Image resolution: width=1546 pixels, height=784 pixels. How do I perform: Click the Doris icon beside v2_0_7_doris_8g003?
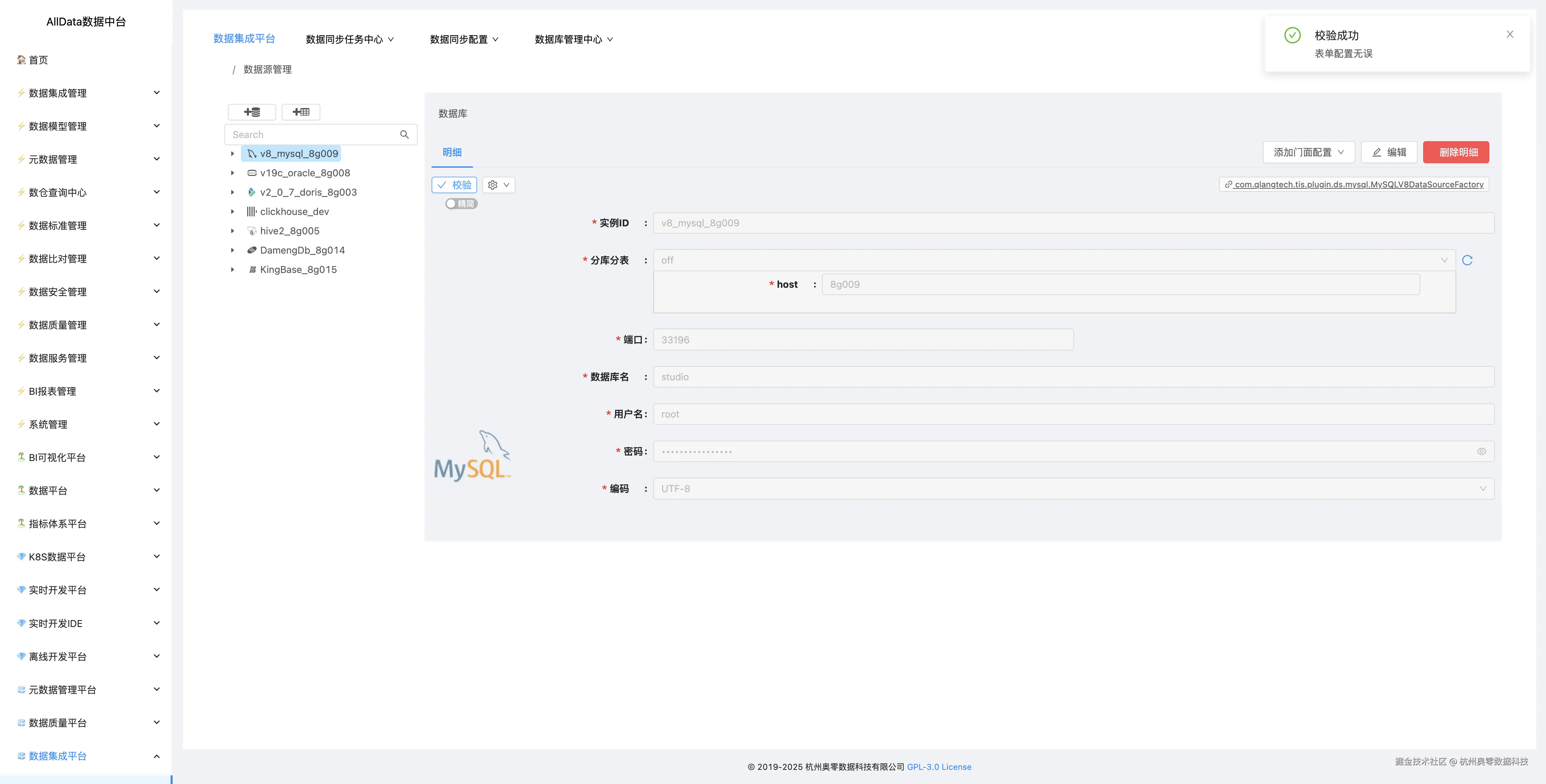[x=251, y=192]
